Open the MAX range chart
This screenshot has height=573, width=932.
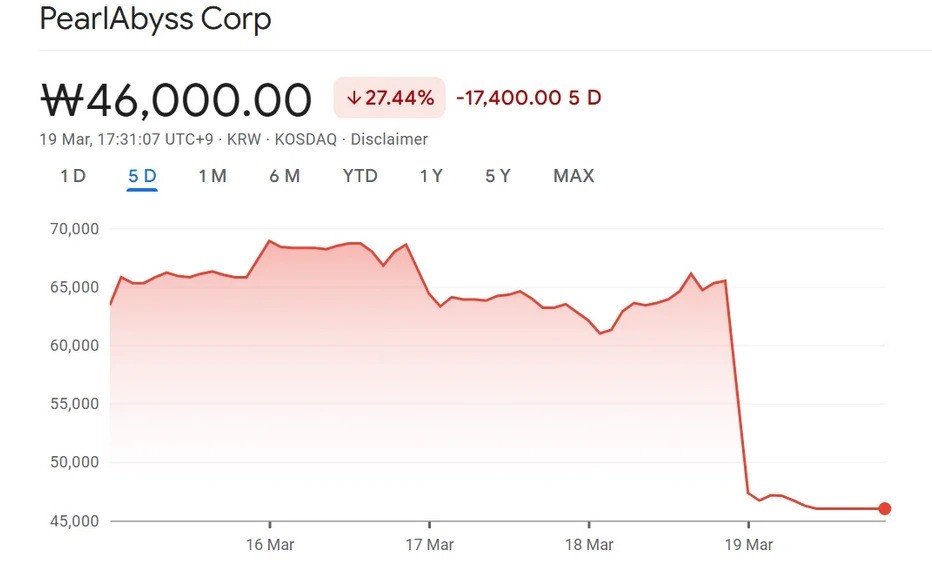pos(574,176)
